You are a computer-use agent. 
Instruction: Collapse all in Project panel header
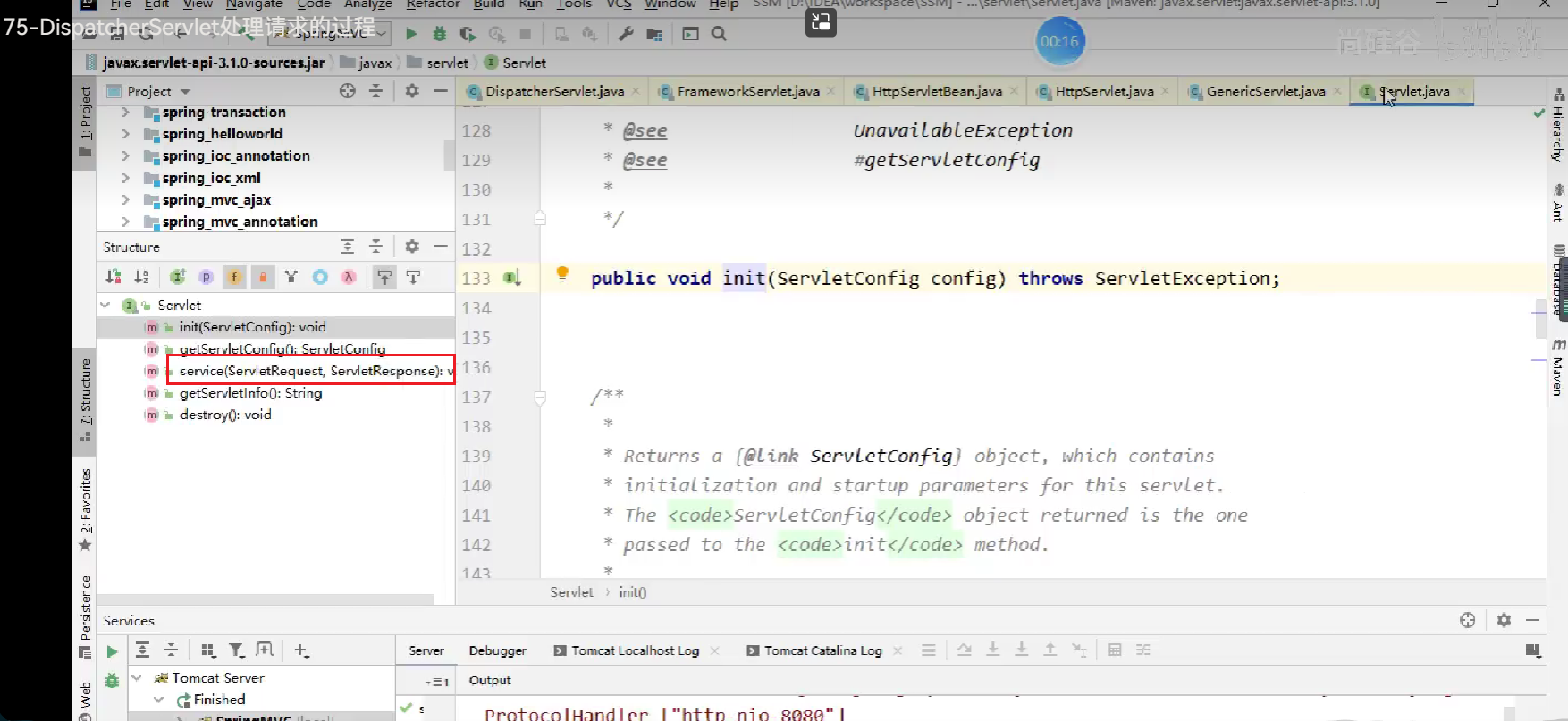375,91
